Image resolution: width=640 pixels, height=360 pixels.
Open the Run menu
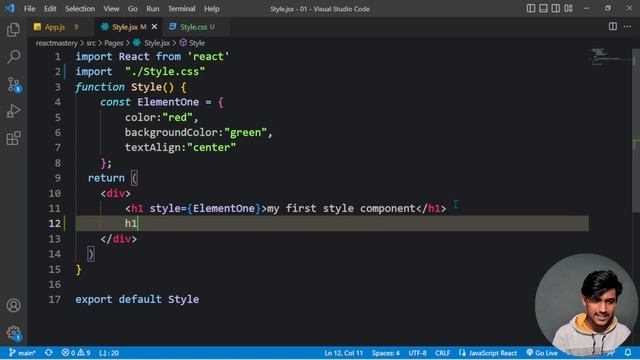pos(153,9)
